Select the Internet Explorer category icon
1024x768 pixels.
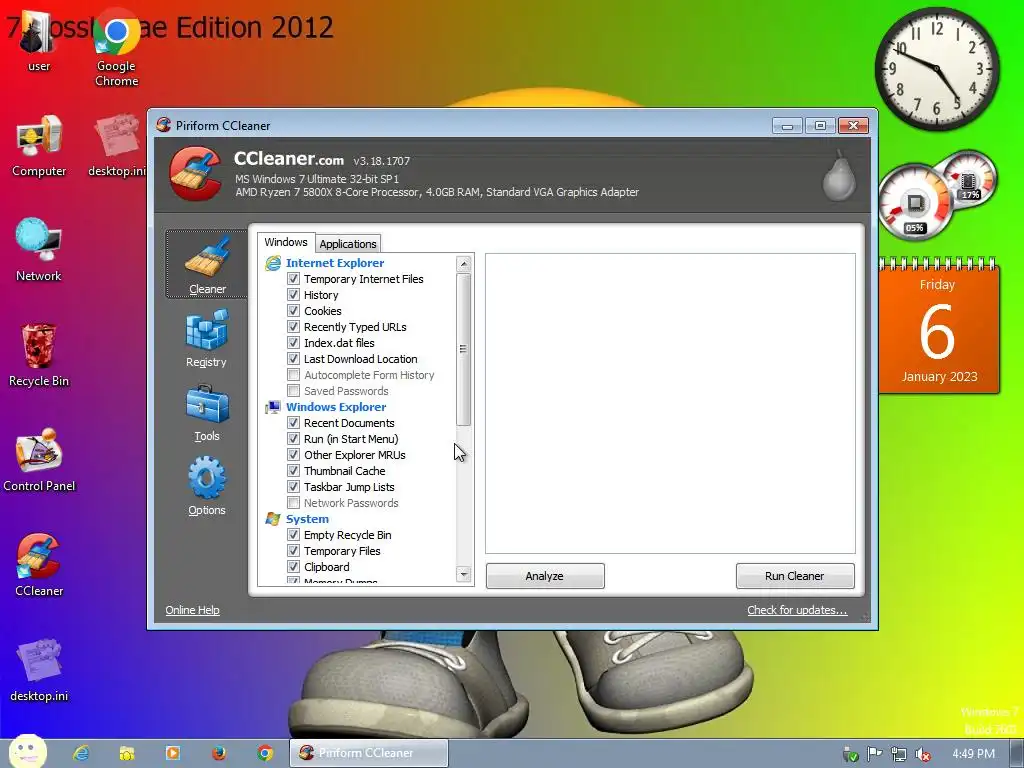272,263
